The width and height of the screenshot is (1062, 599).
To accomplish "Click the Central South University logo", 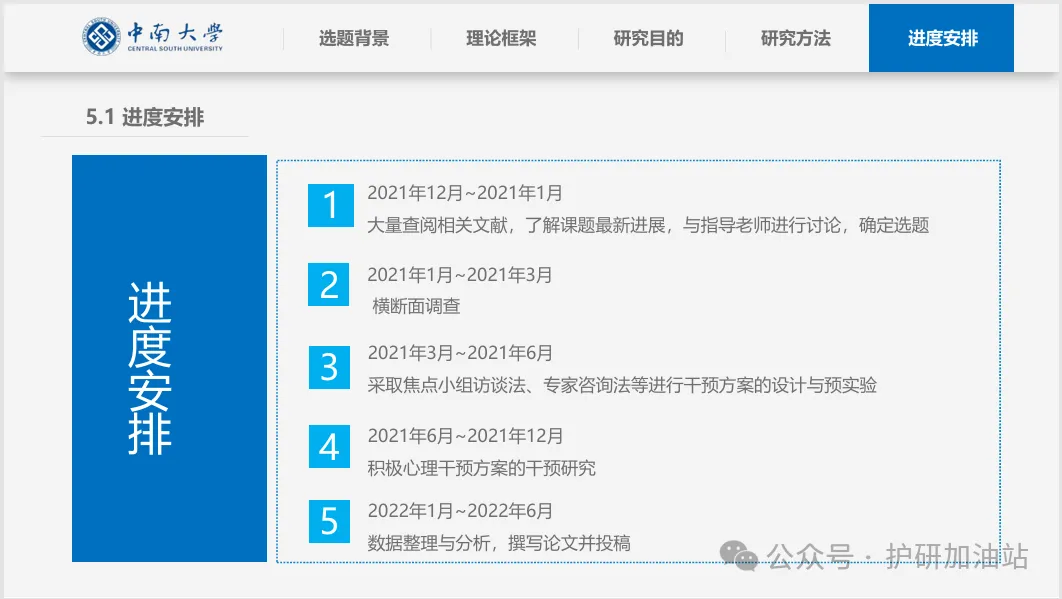I will (153, 37).
